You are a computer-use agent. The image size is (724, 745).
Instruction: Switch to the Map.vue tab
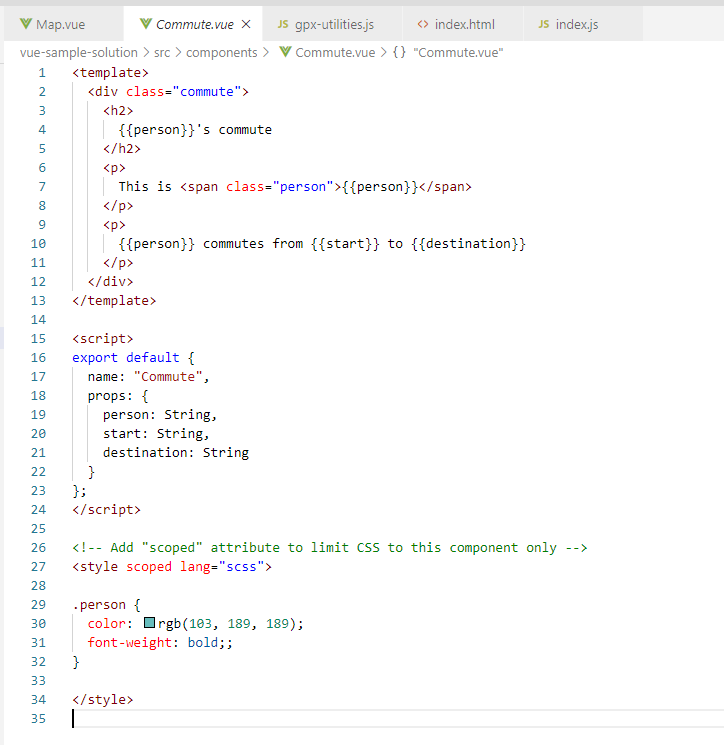[64, 24]
